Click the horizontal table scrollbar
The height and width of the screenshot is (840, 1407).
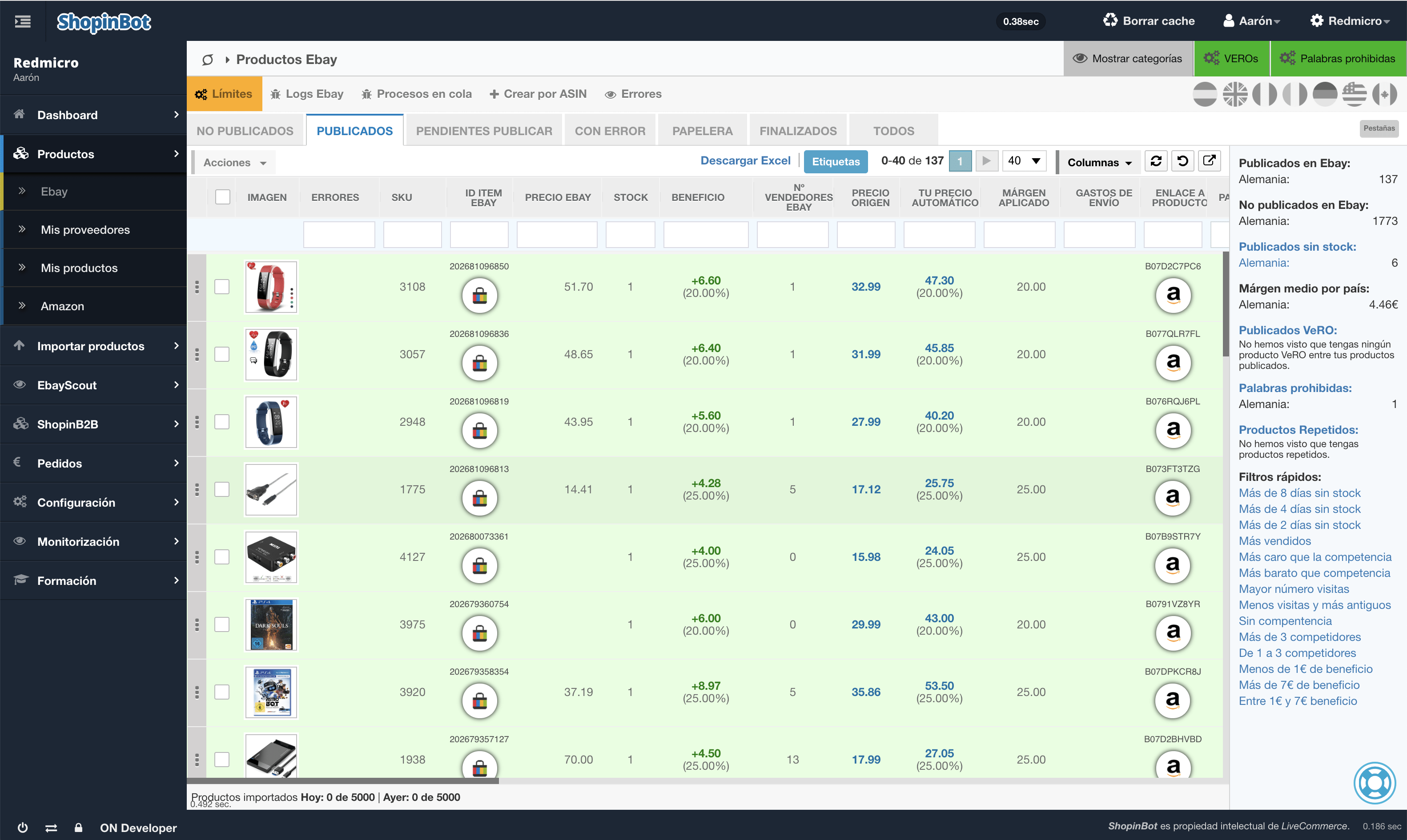pos(342,780)
